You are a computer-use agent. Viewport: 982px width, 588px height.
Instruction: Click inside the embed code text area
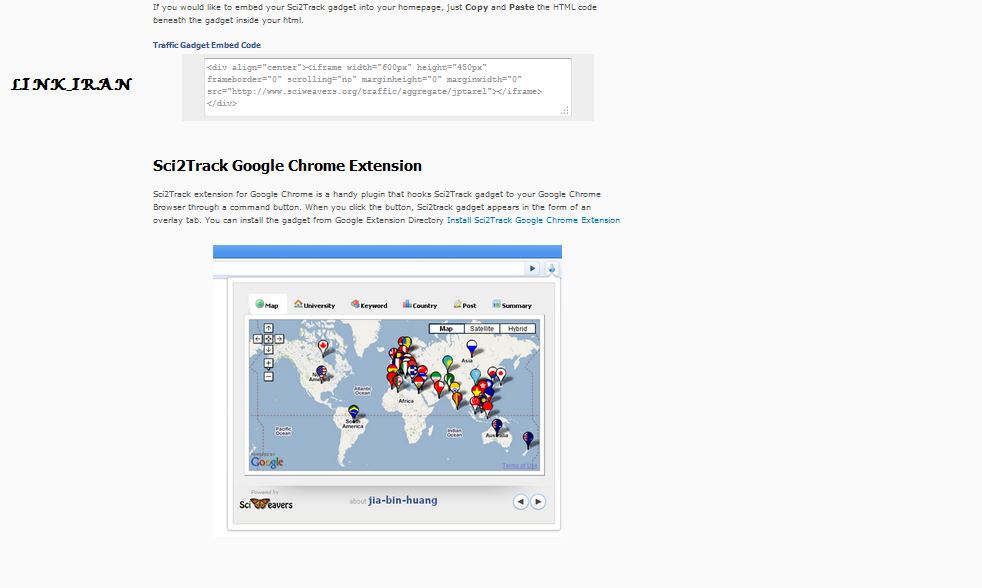(388, 87)
